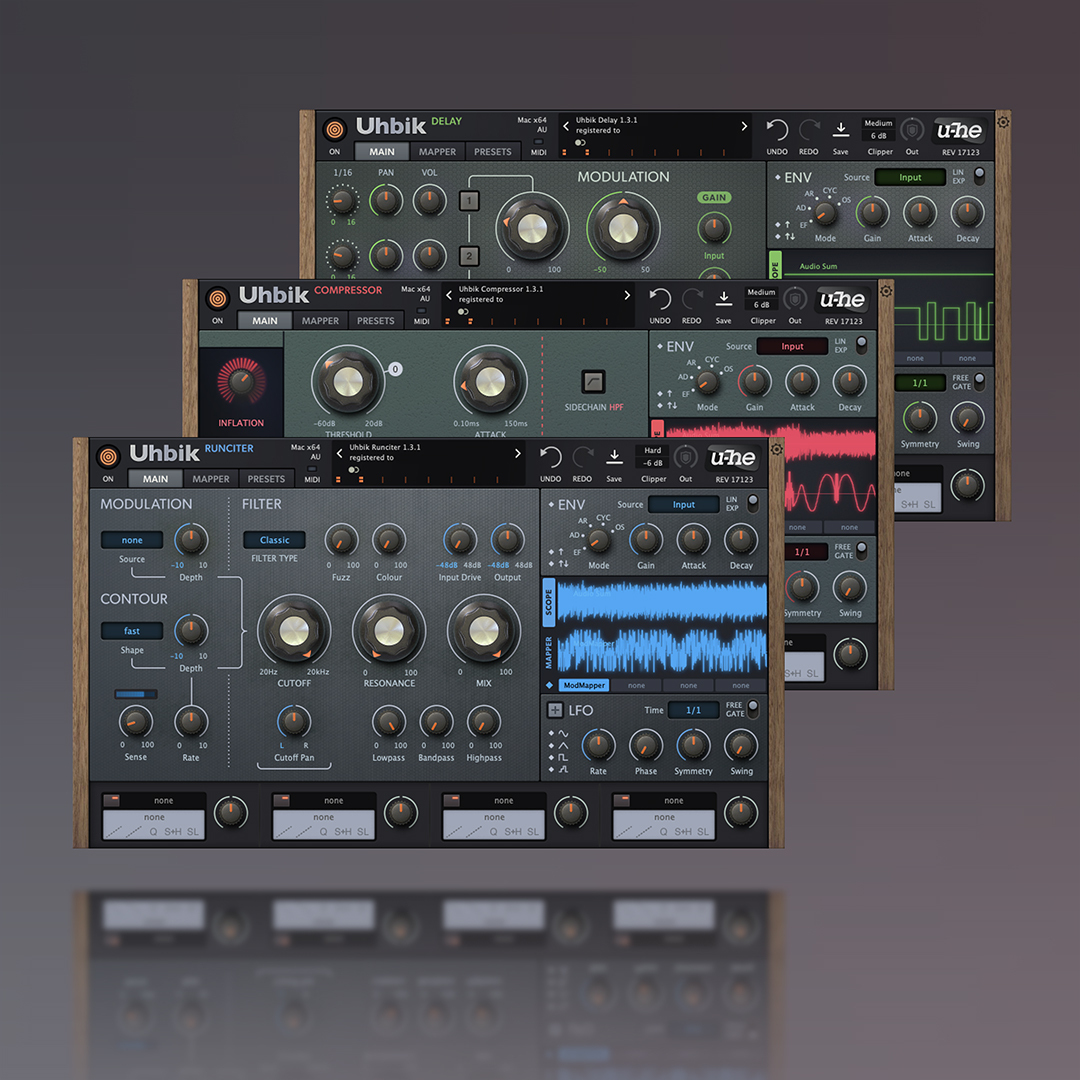Switch to Runciter MAPPER tab
The height and width of the screenshot is (1080, 1080).
tap(211, 479)
